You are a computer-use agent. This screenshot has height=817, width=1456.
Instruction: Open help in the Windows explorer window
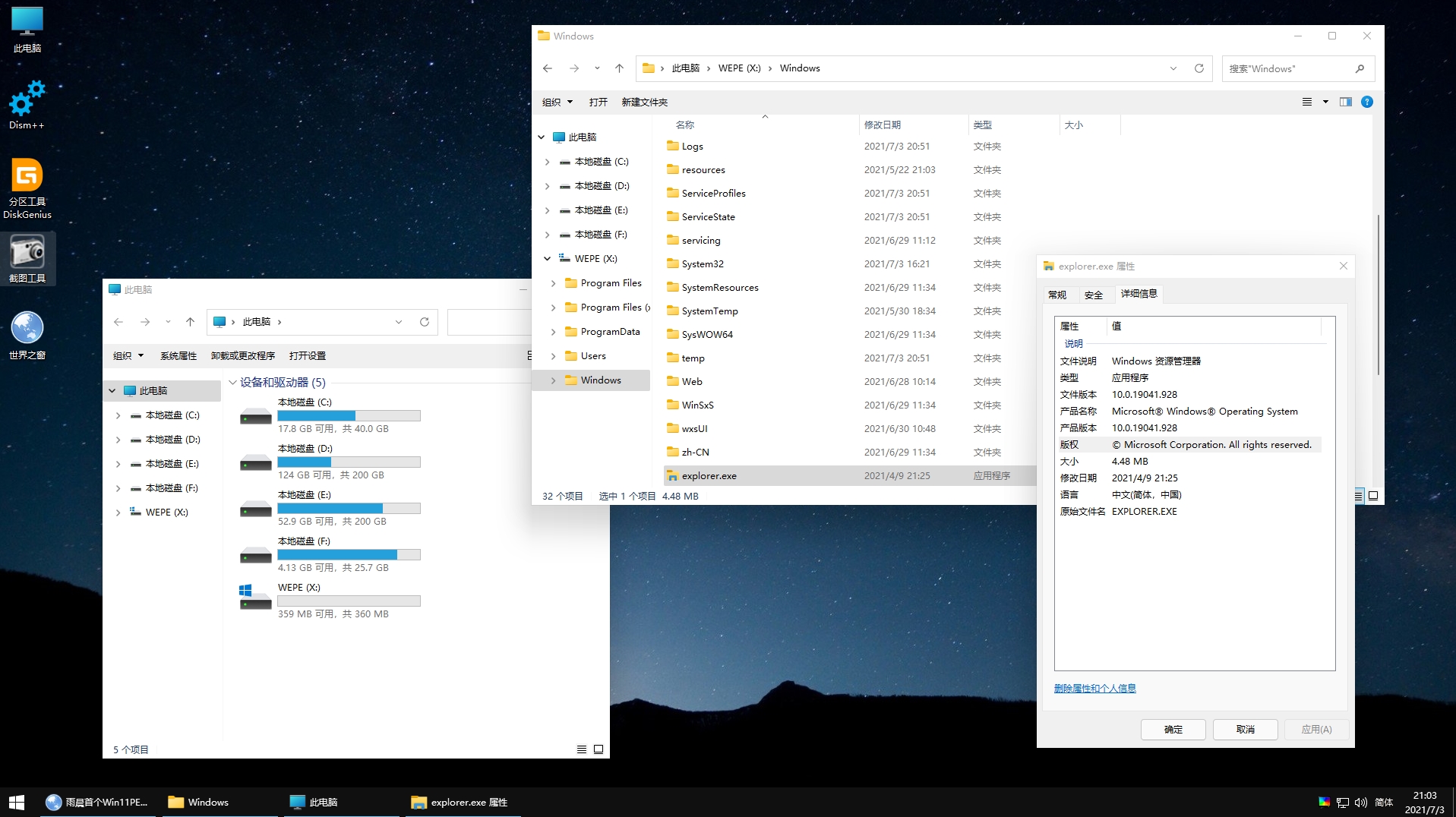click(x=1367, y=102)
